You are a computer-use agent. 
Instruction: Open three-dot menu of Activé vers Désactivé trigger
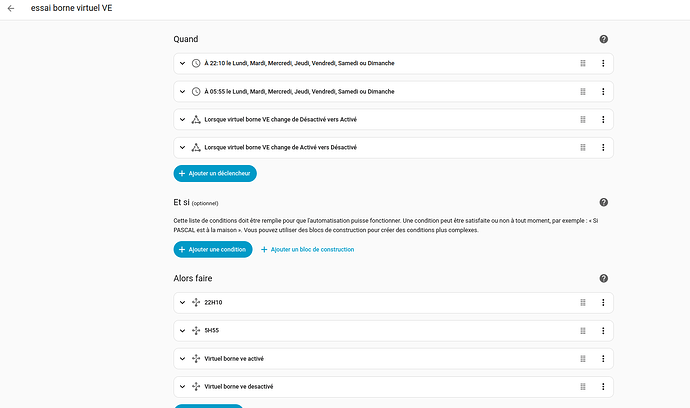click(x=603, y=147)
